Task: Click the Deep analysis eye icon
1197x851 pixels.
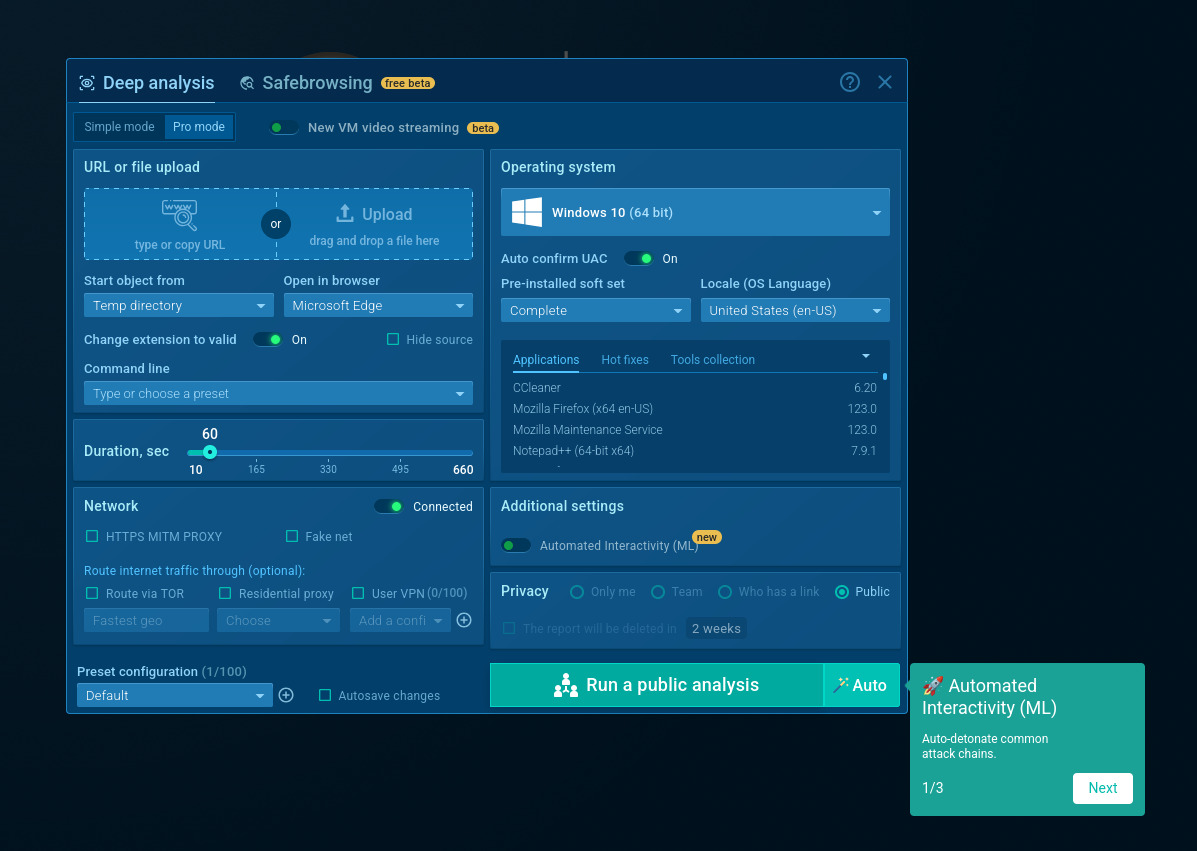Action: tap(87, 83)
